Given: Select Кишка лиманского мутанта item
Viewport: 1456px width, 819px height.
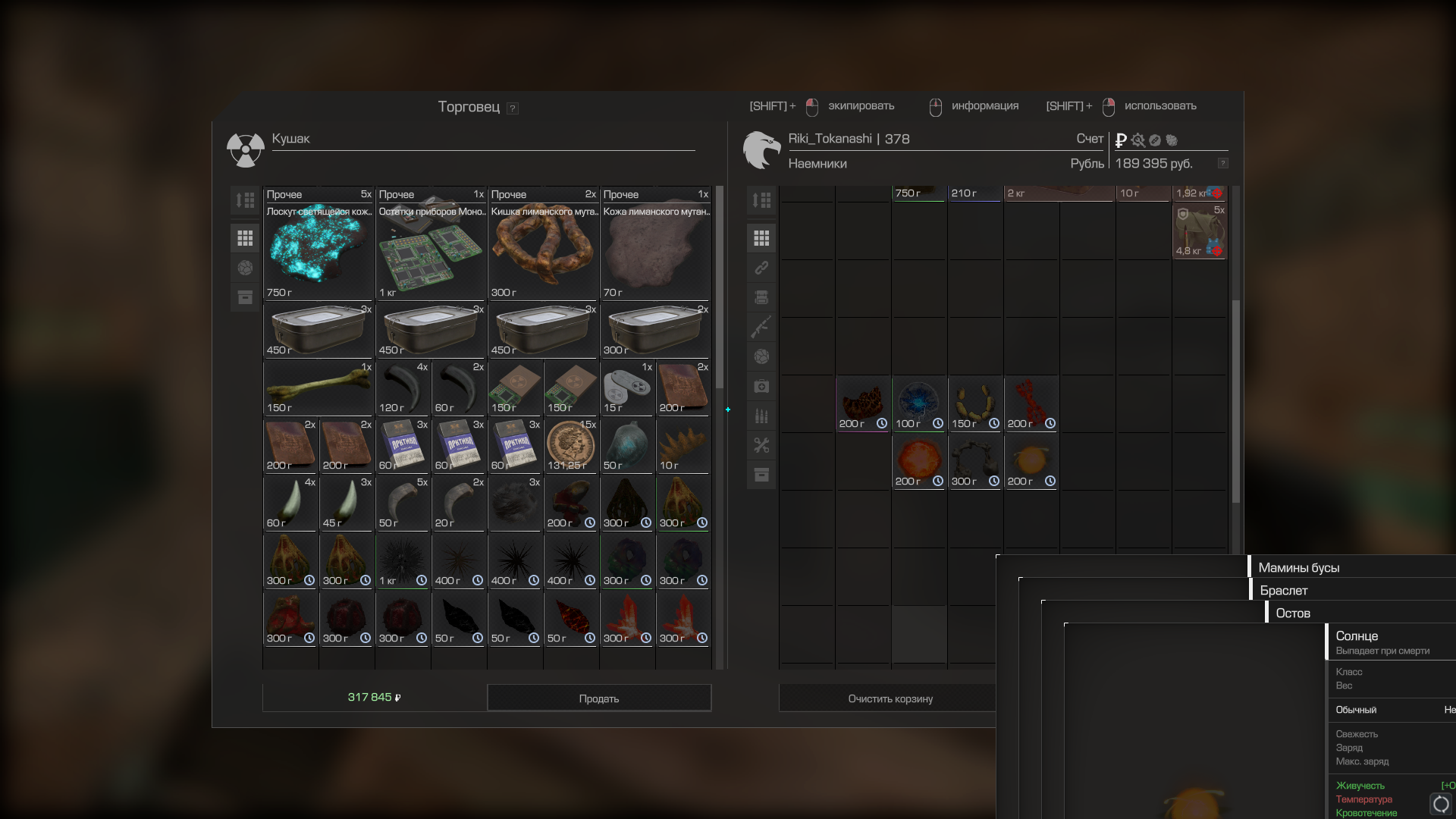Looking at the screenshot, I should tap(543, 243).
